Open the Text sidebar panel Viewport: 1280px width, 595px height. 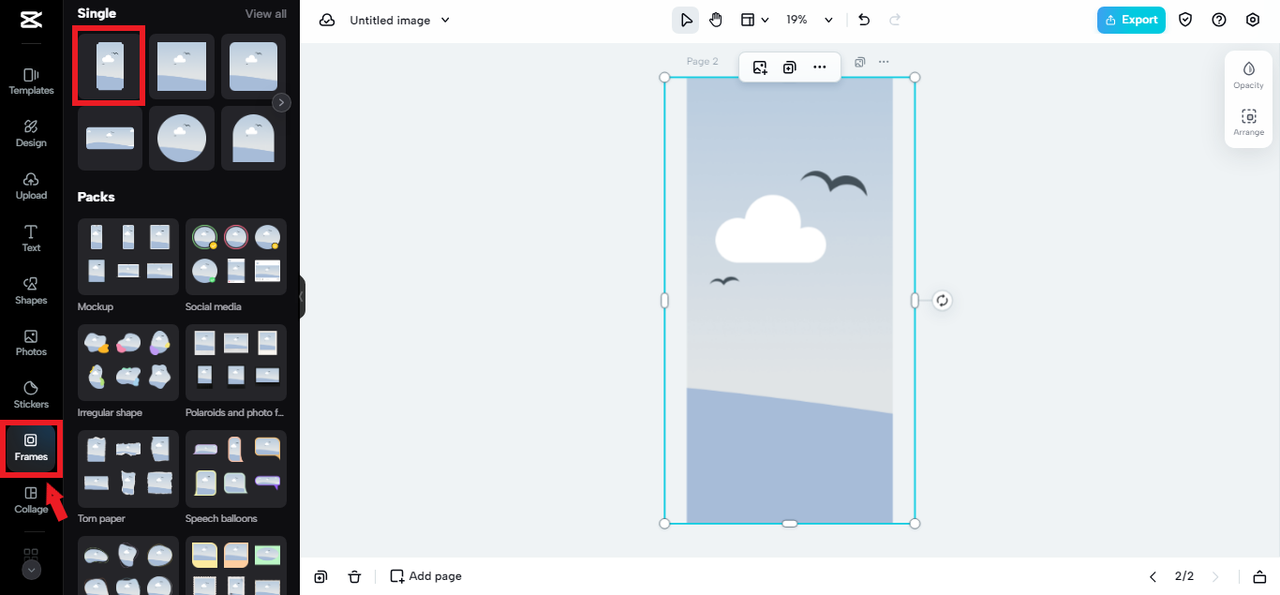point(31,238)
